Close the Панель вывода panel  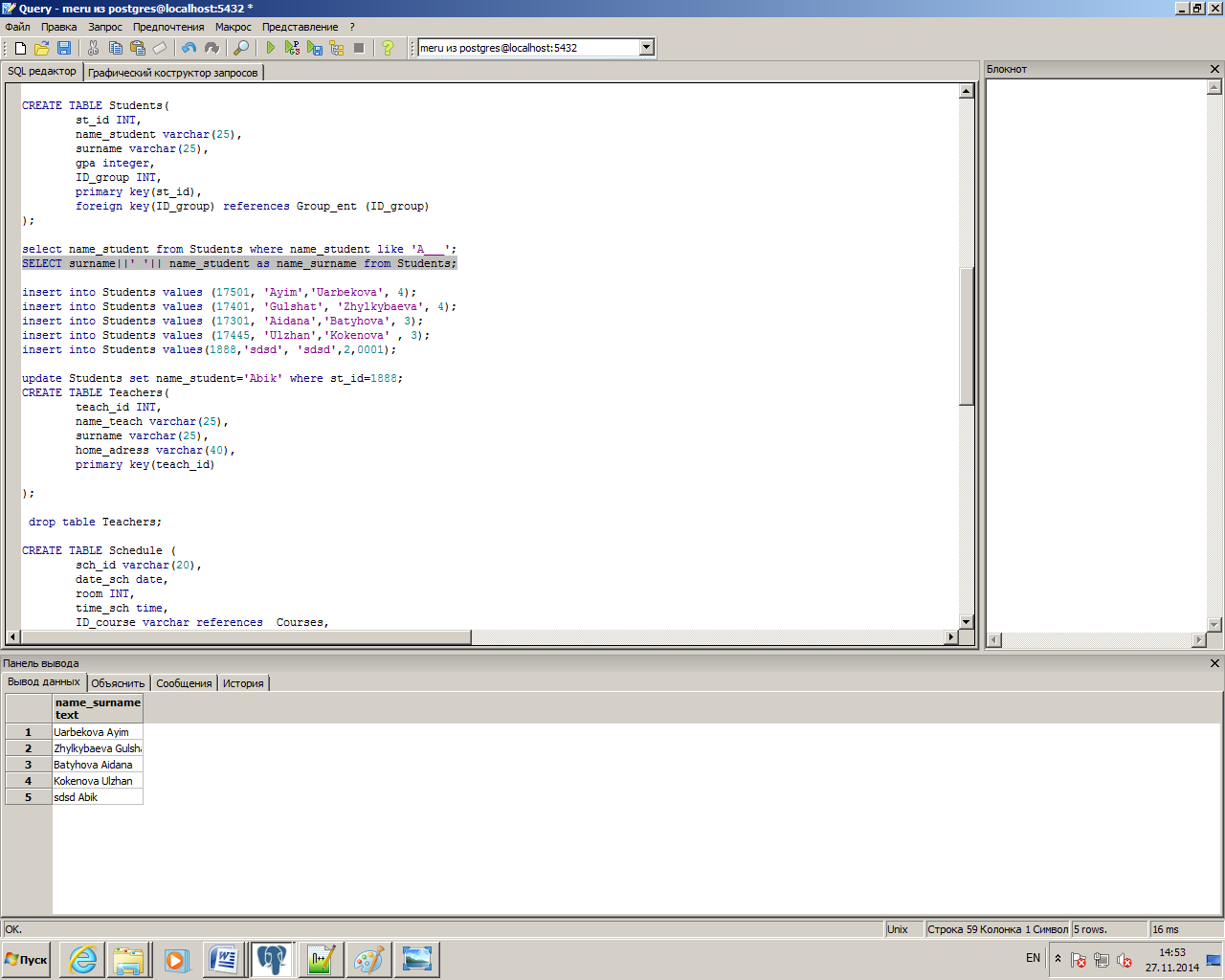click(x=1215, y=663)
